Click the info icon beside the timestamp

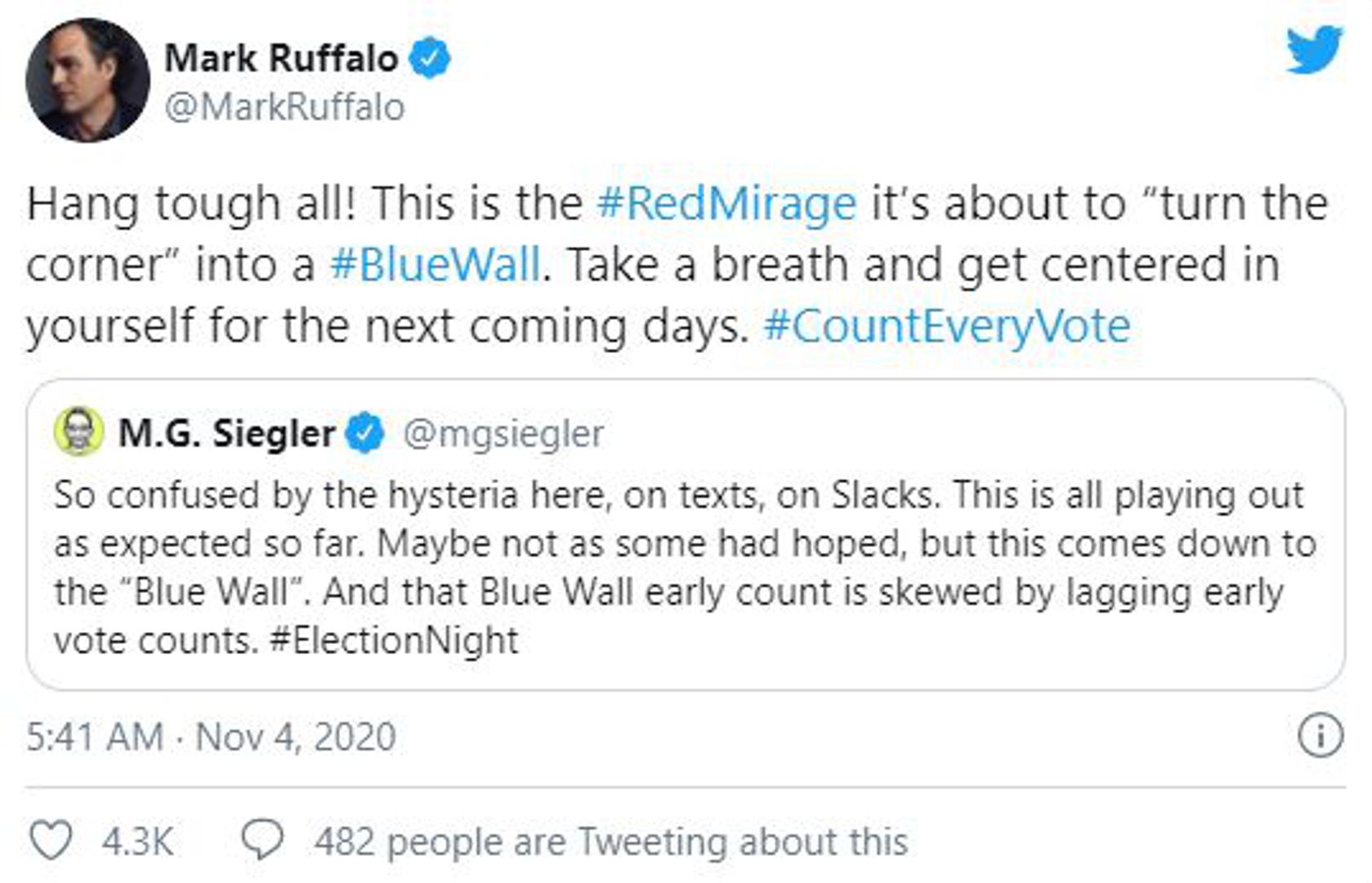click(x=1319, y=735)
